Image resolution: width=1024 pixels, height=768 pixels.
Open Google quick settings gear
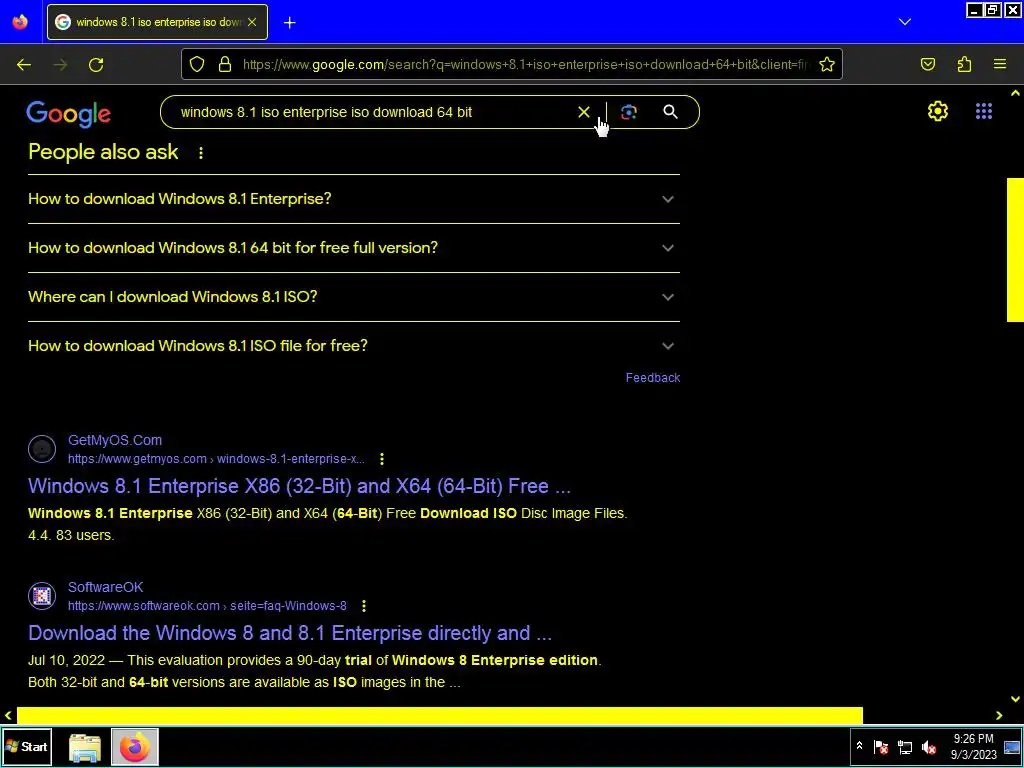click(938, 111)
